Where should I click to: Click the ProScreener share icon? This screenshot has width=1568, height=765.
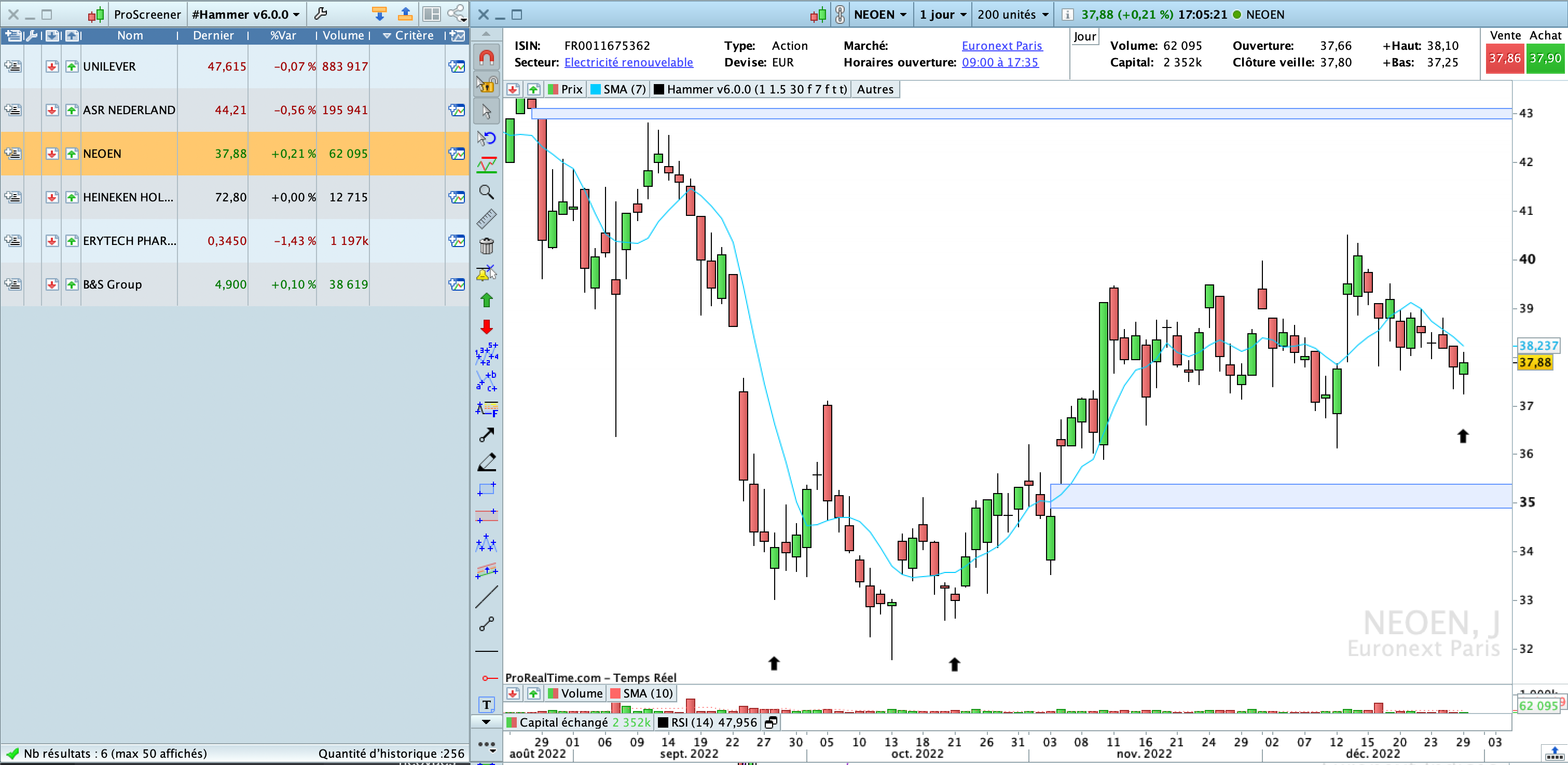[457, 13]
